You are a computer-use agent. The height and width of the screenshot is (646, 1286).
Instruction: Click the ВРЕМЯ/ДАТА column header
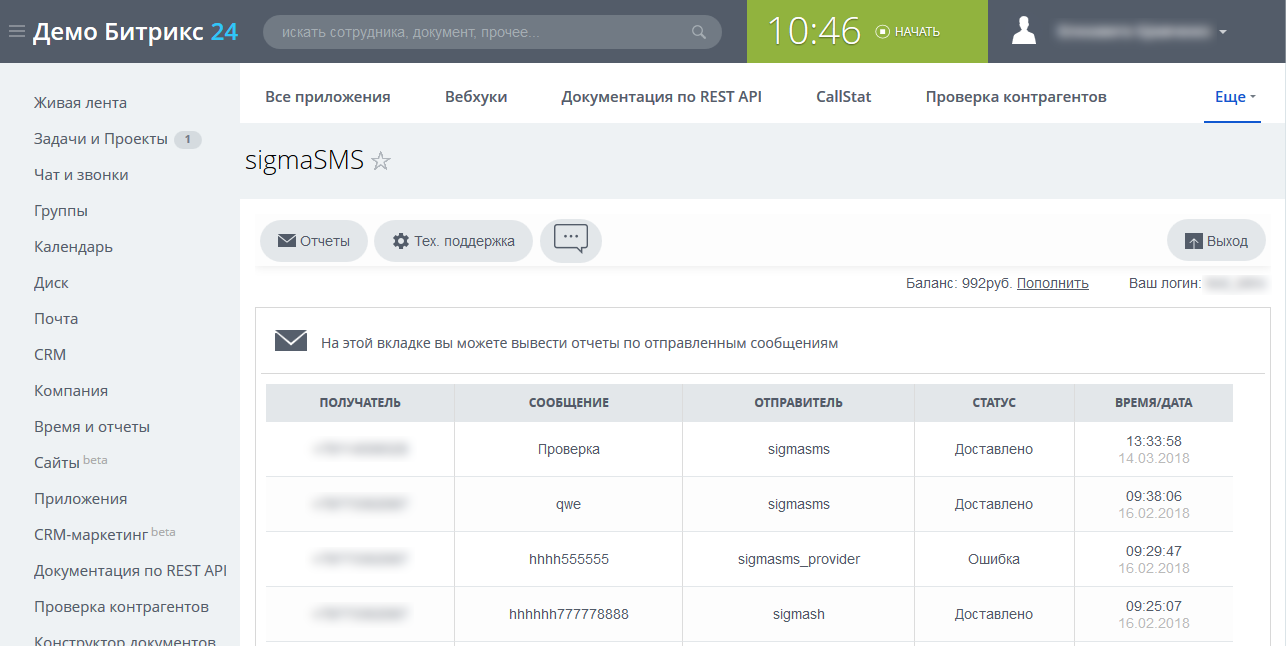pyautogui.click(x=1154, y=403)
